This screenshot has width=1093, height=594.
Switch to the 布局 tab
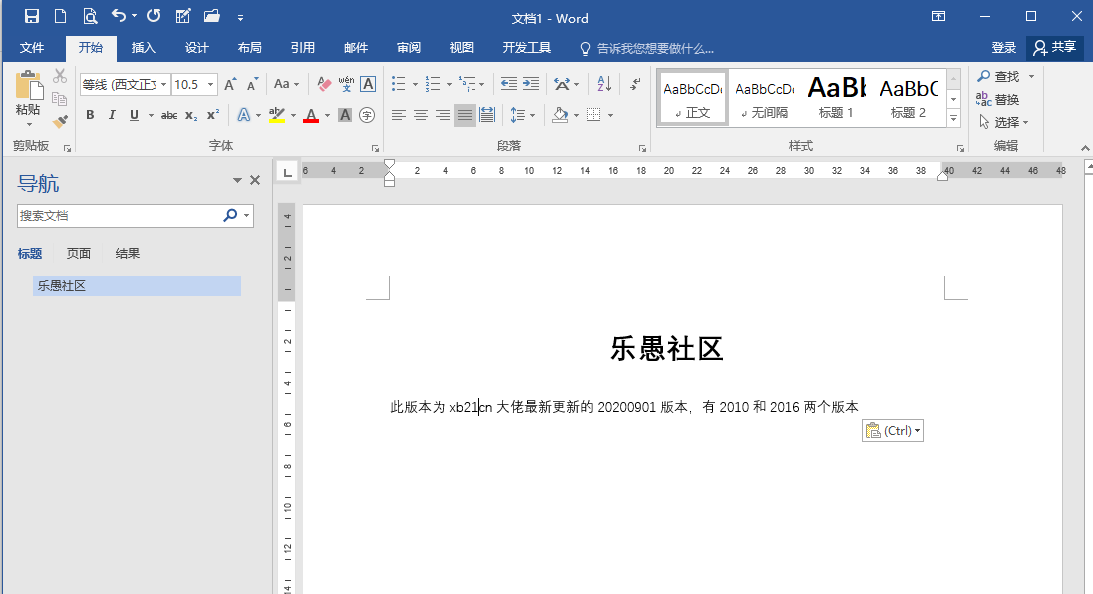pyautogui.click(x=250, y=47)
